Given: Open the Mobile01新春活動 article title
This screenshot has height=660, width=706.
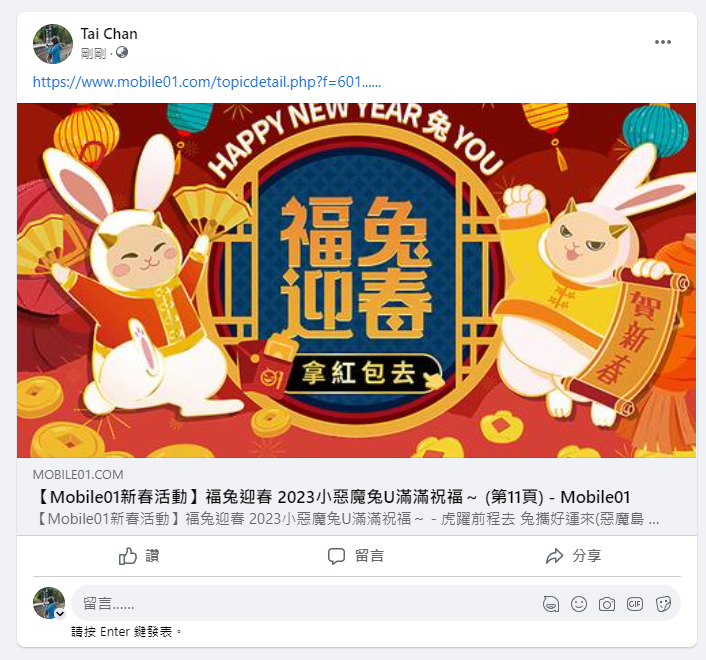Looking at the screenshot, I should coord(332,497).
